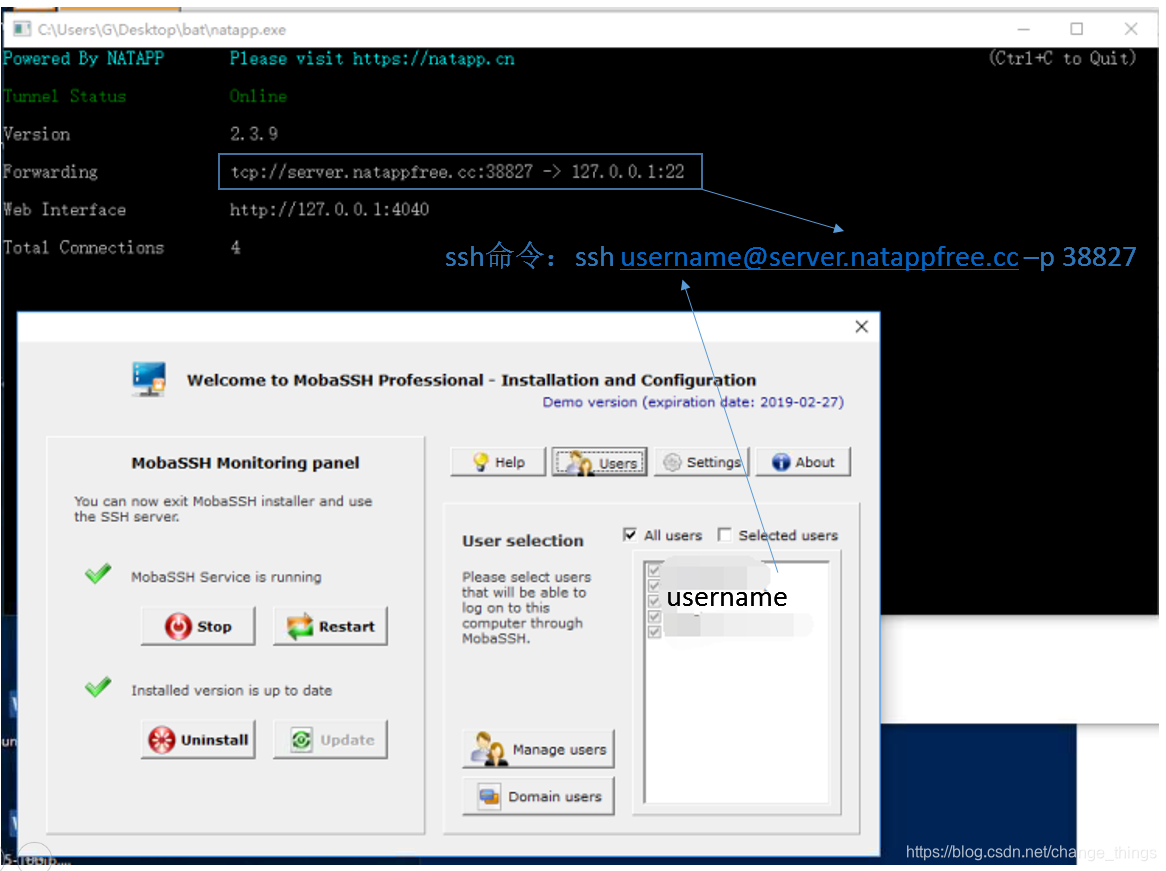Image resolution: width=1166 pixels, height=871 pixels.
Task: Click the monitor icon on Domain users
Action: click(x=489, y=797)
